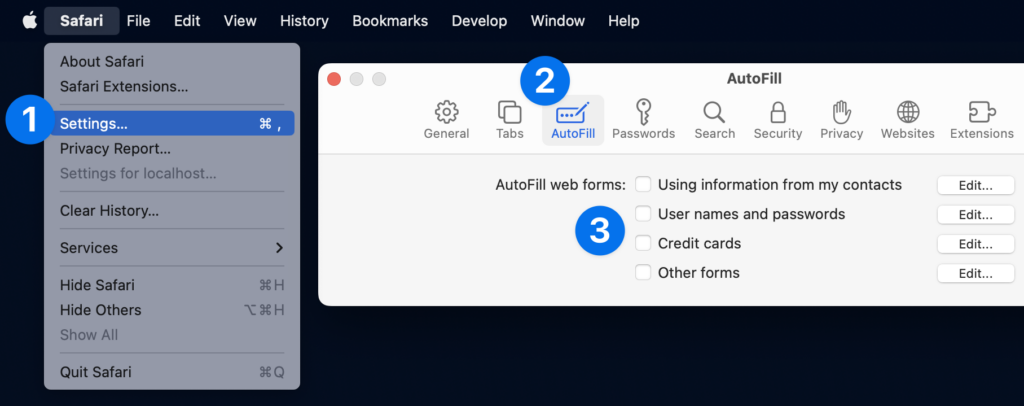Open the Bookmarks menu
Image resolution: width=1024 pixels, height=406 pixels.
[390, 21]
